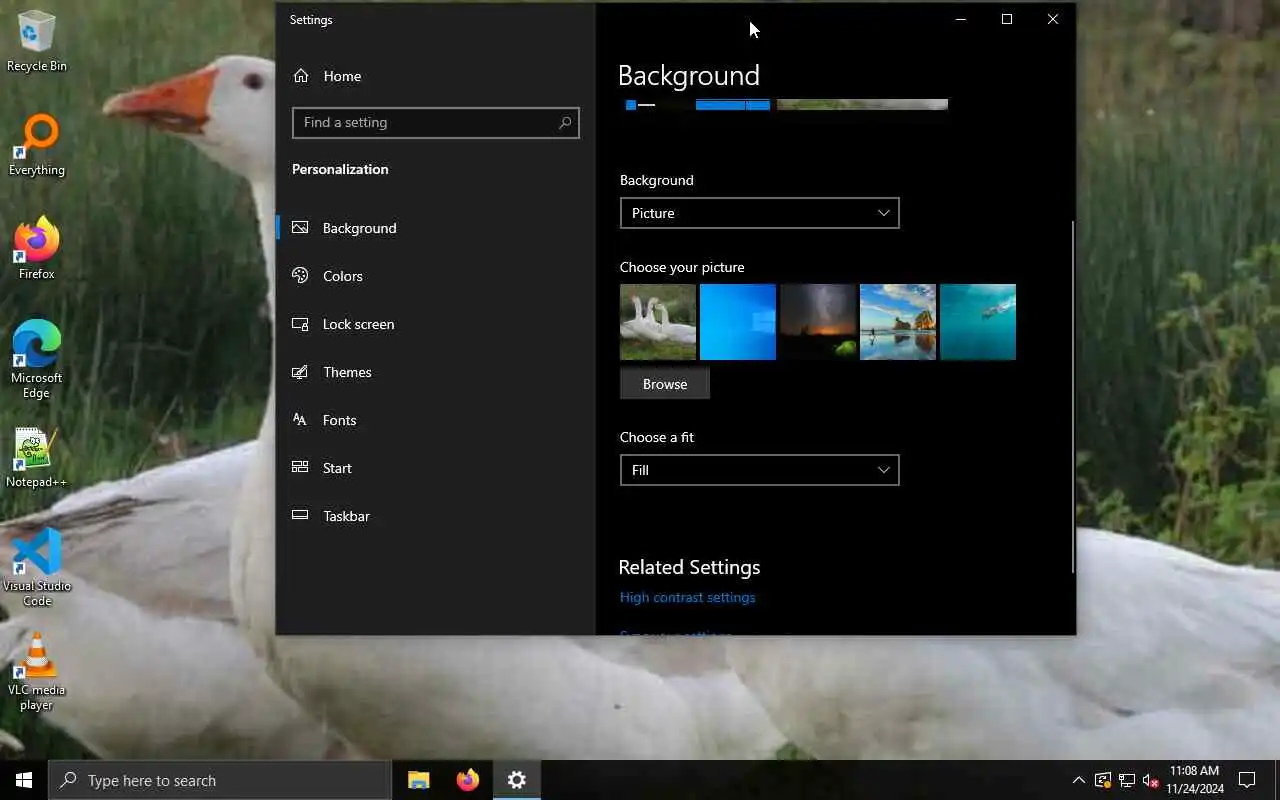Viewport: 1280px width, 800px height.
Task: Open the Start settings page
Action: click(436, 468)
